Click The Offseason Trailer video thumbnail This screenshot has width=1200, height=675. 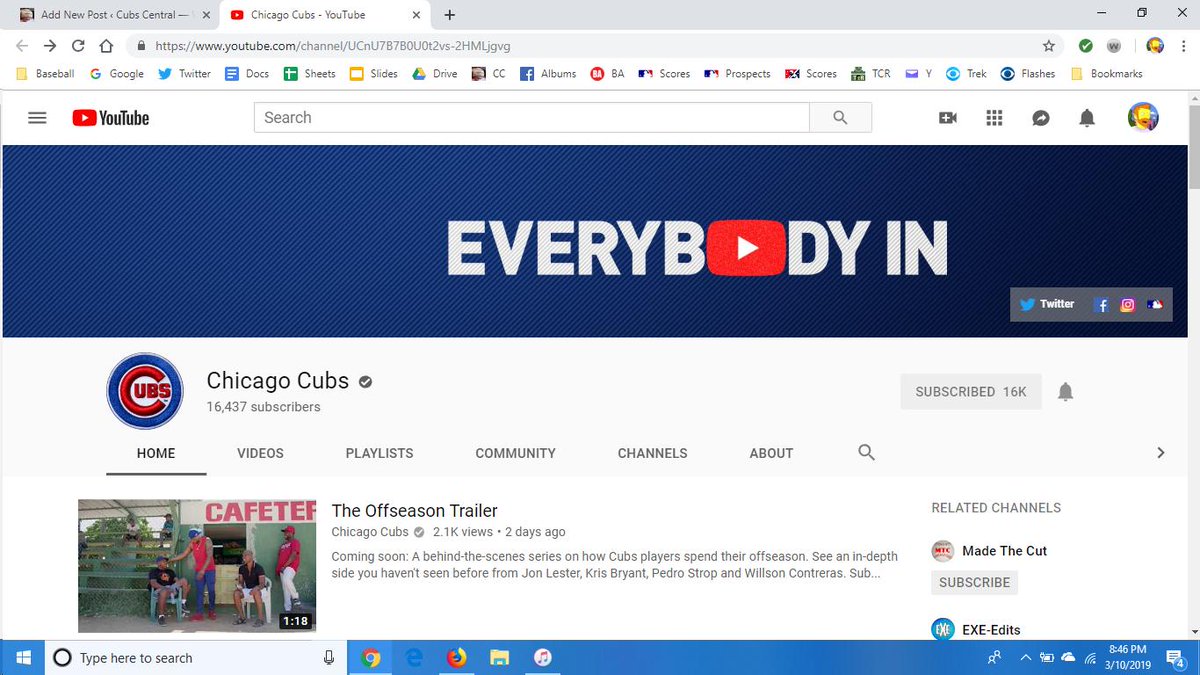pyautogui.click(x=196, y=566)
